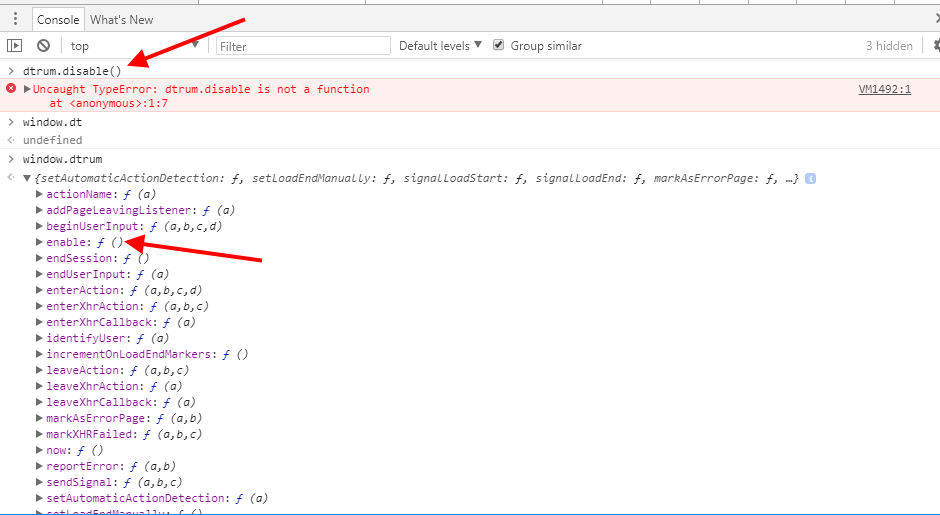Expand the markXHRFailed entry
The height and width of the screenshot is (515, 940).
(40, 434)
